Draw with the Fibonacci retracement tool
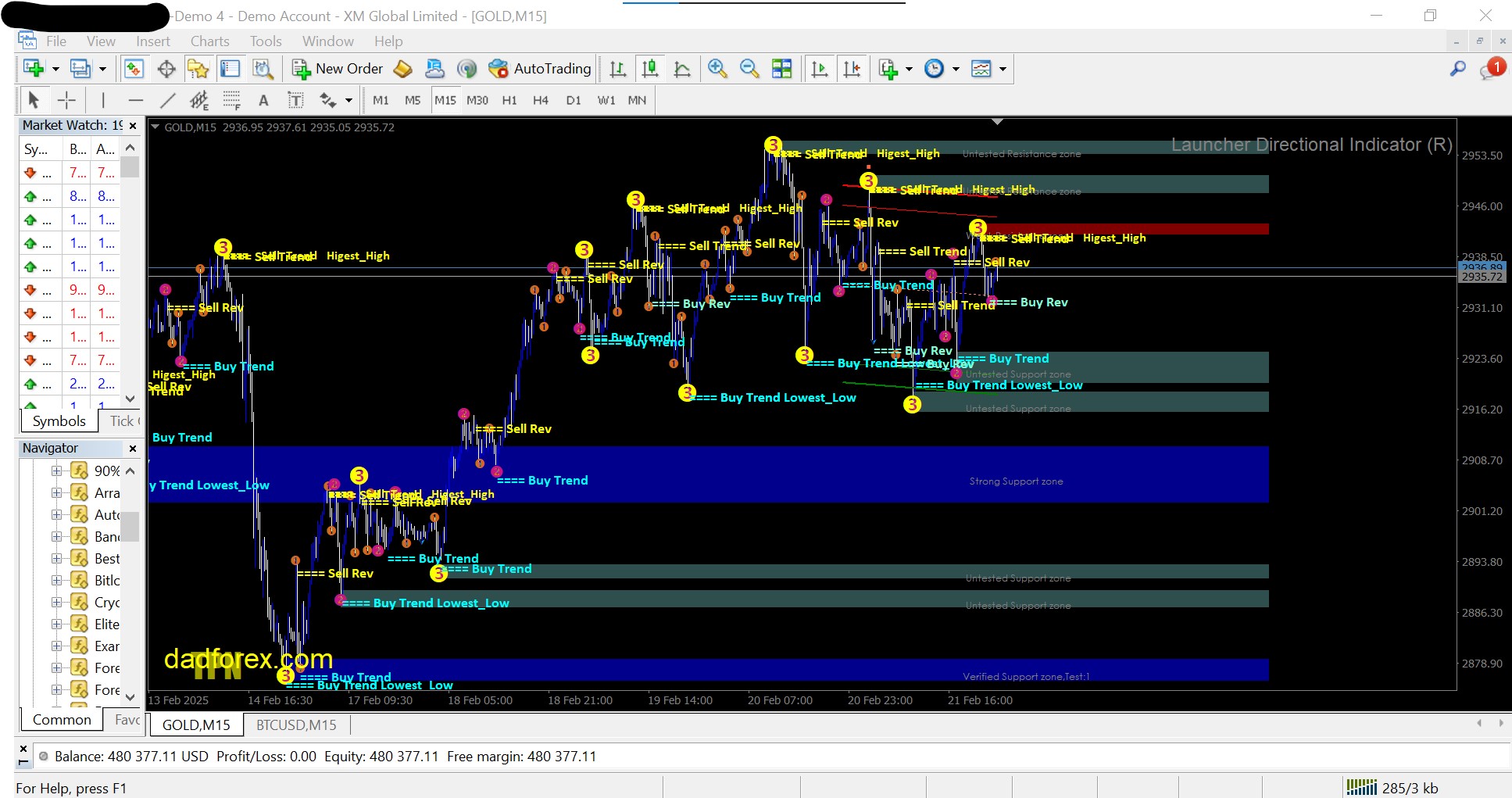Image resolution: width=1512 pixels, height=798 pixels. (231, 100)
